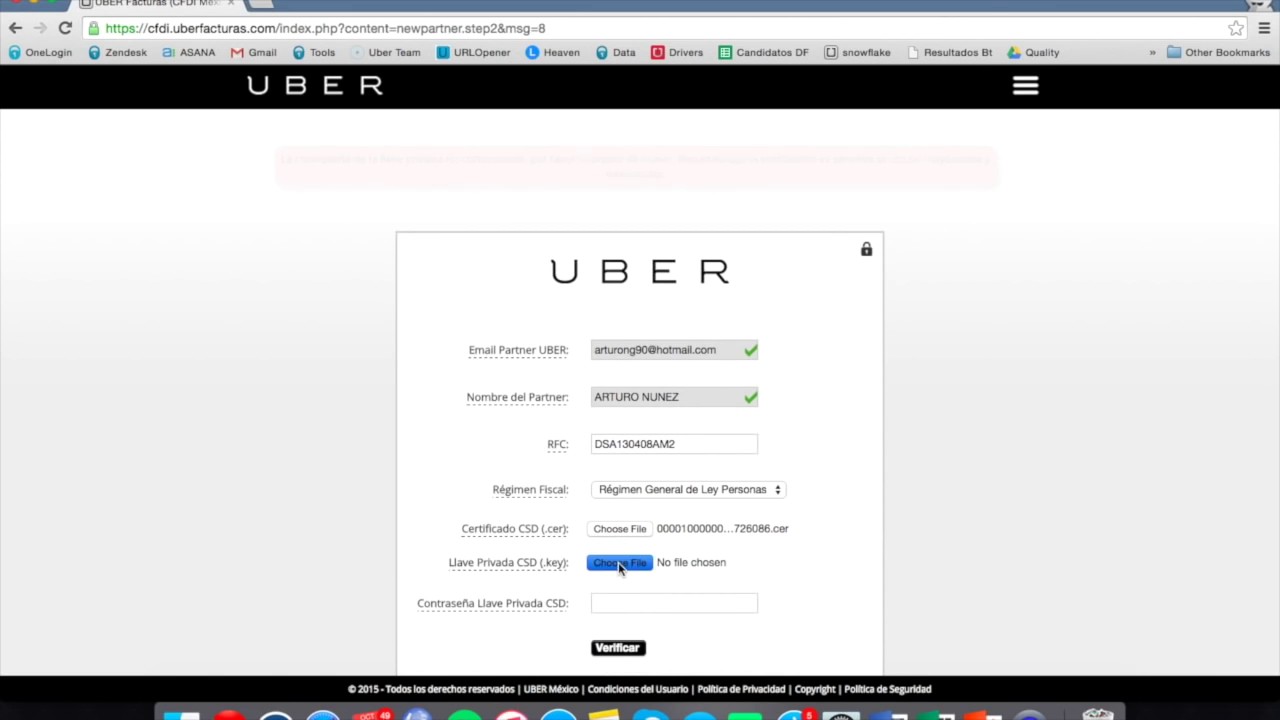Click the 'Email Partner UBER:' label
Screen dimensions: 1280x720
tap(518, 350)
